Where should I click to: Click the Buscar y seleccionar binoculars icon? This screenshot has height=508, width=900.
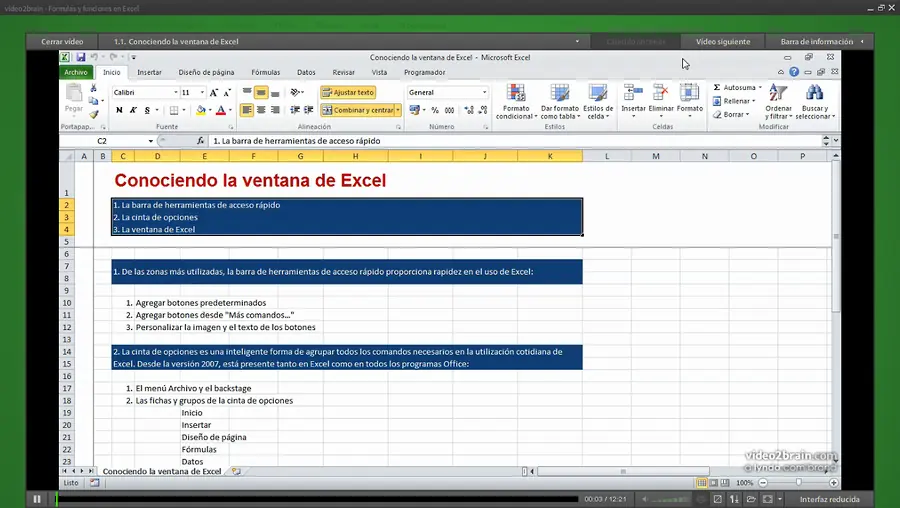pos(814,92)
